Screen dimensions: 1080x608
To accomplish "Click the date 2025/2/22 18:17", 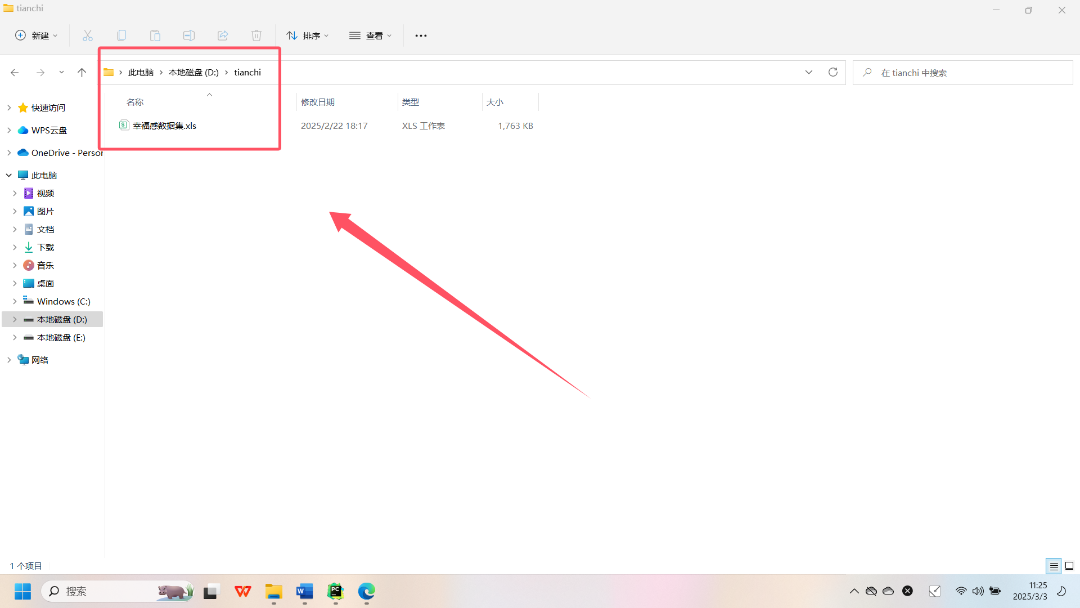I will tap(334, 126).
